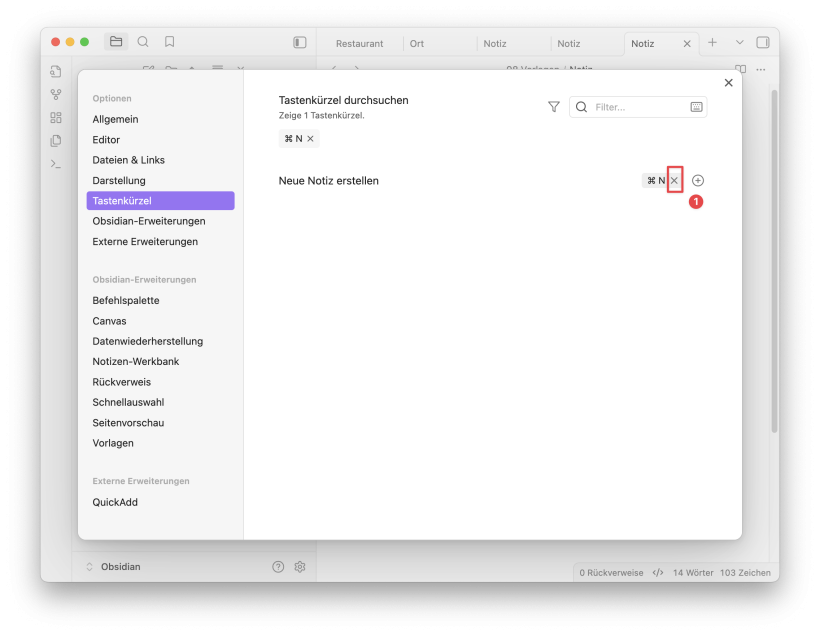Switch to the Restaurant tab
The width and height of the screenshot is (820, 635).
click(359, 44)
